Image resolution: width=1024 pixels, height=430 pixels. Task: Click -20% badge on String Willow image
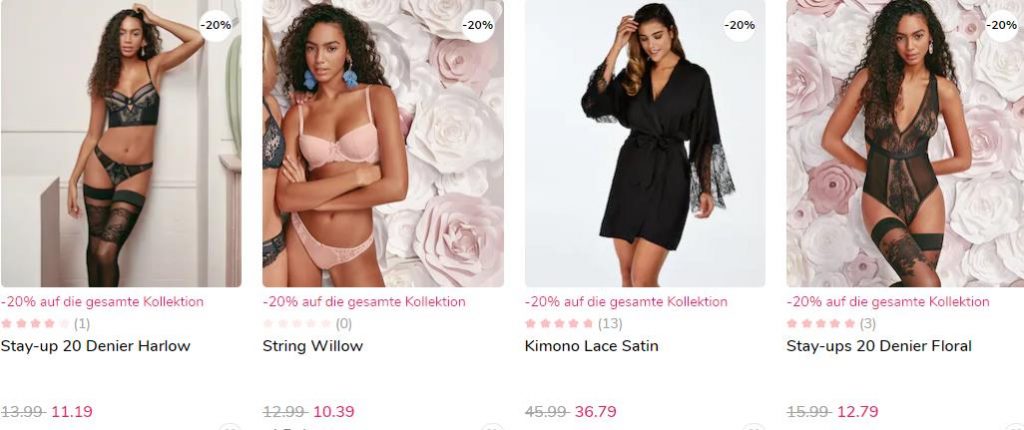(477, 25)
